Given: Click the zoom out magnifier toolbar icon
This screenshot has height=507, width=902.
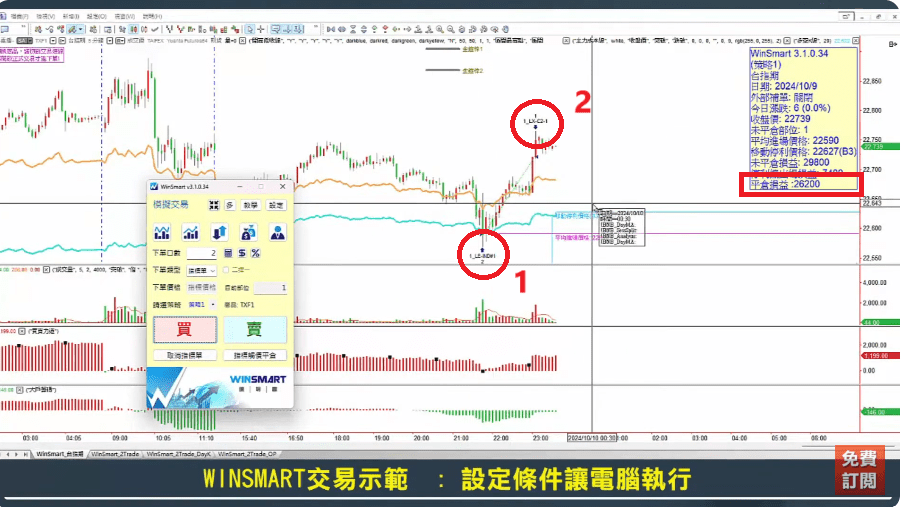Looking at the screenshot, I should (451, 29).
